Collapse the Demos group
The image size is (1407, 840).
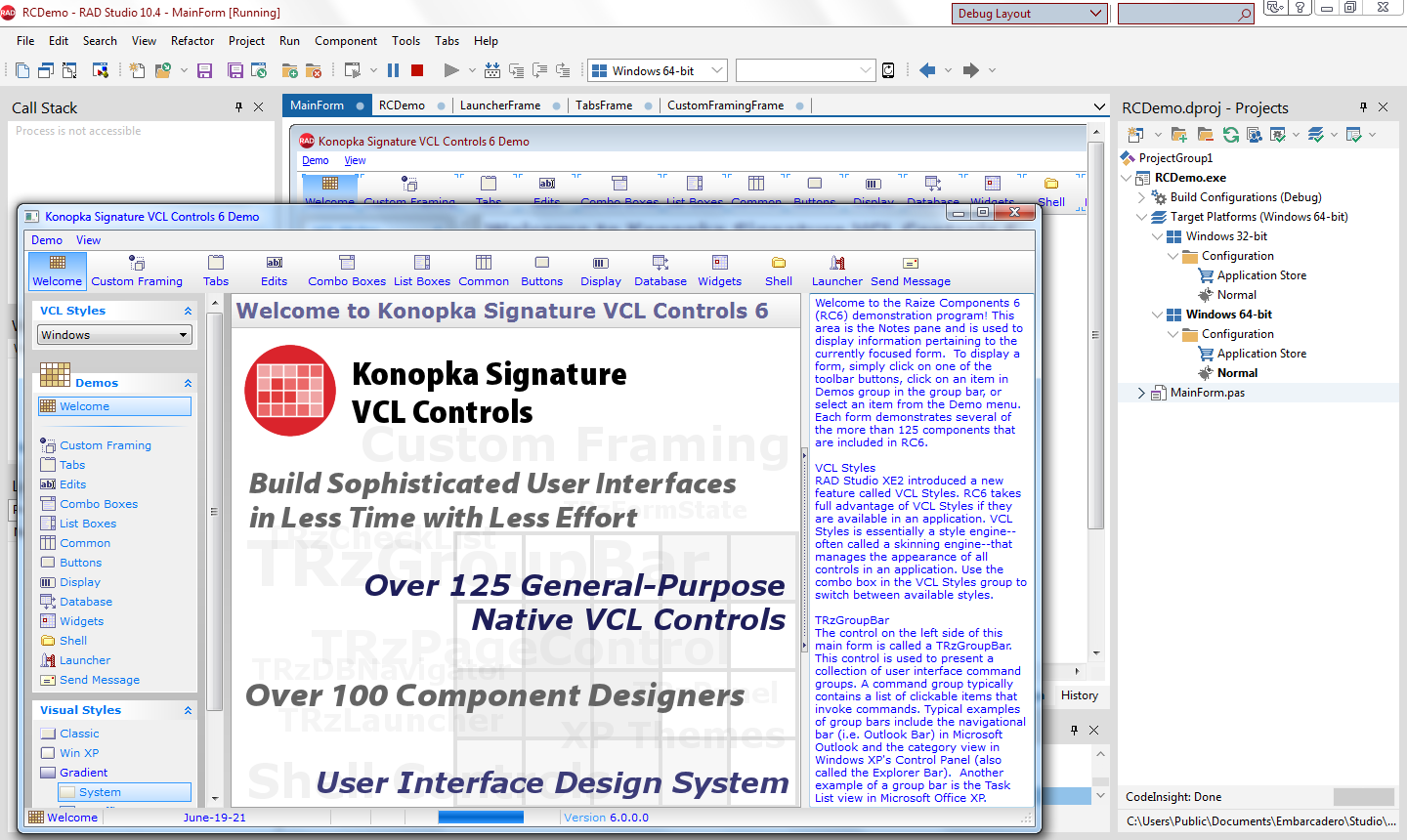[188, 383]
